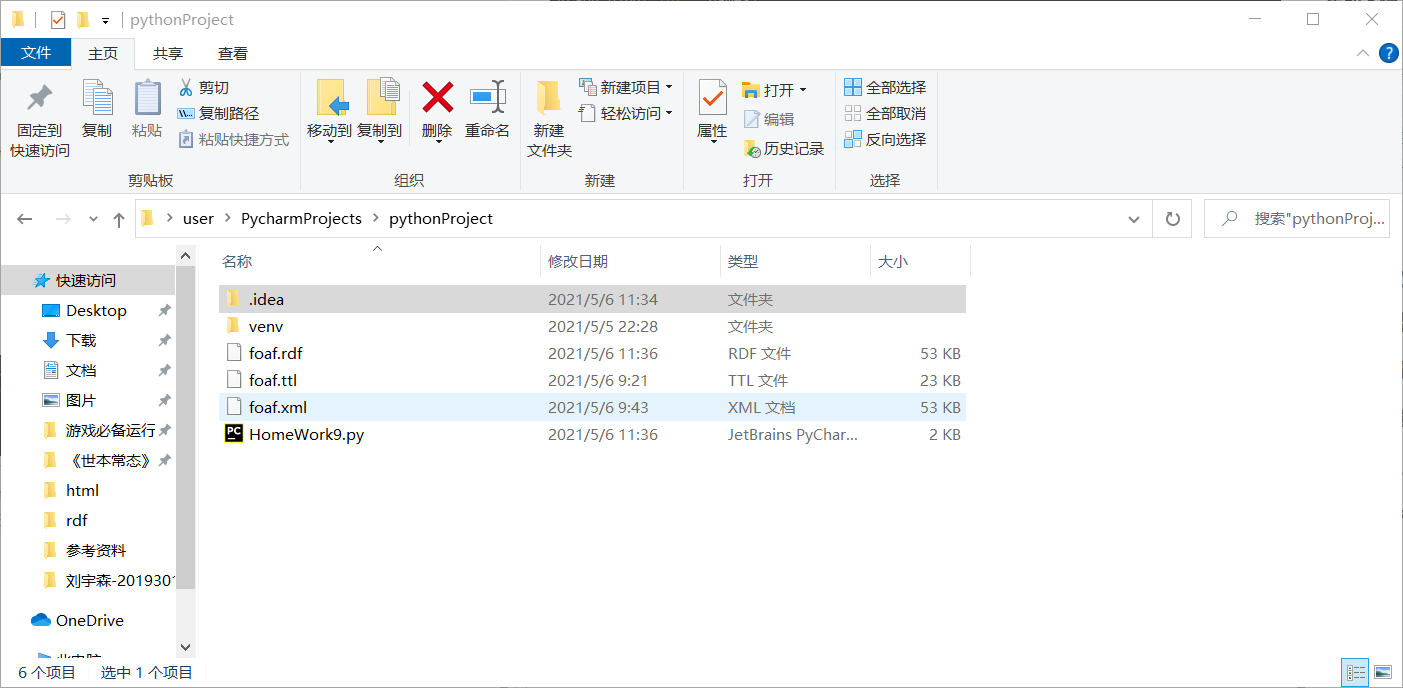Open Customize Quick Access Toolbar arrow

[105, 20]
